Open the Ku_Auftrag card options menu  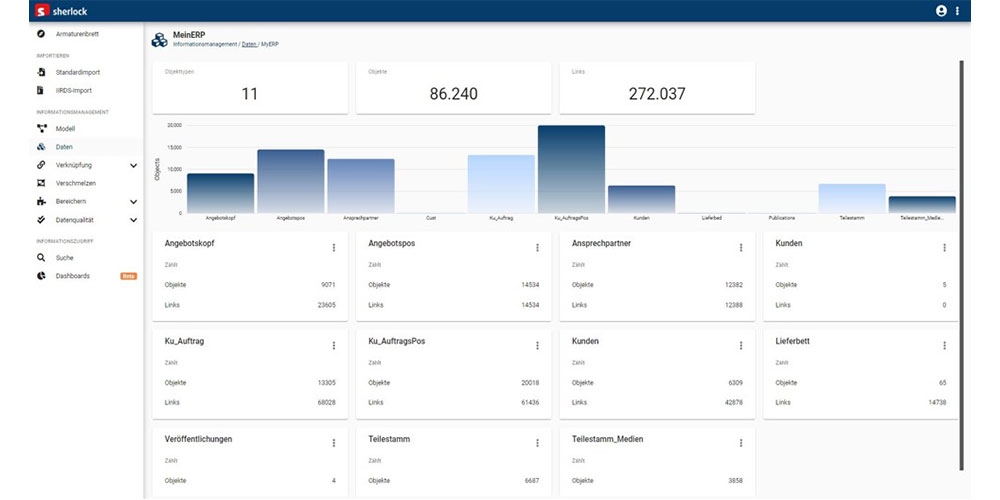click(x=333, y=345)
